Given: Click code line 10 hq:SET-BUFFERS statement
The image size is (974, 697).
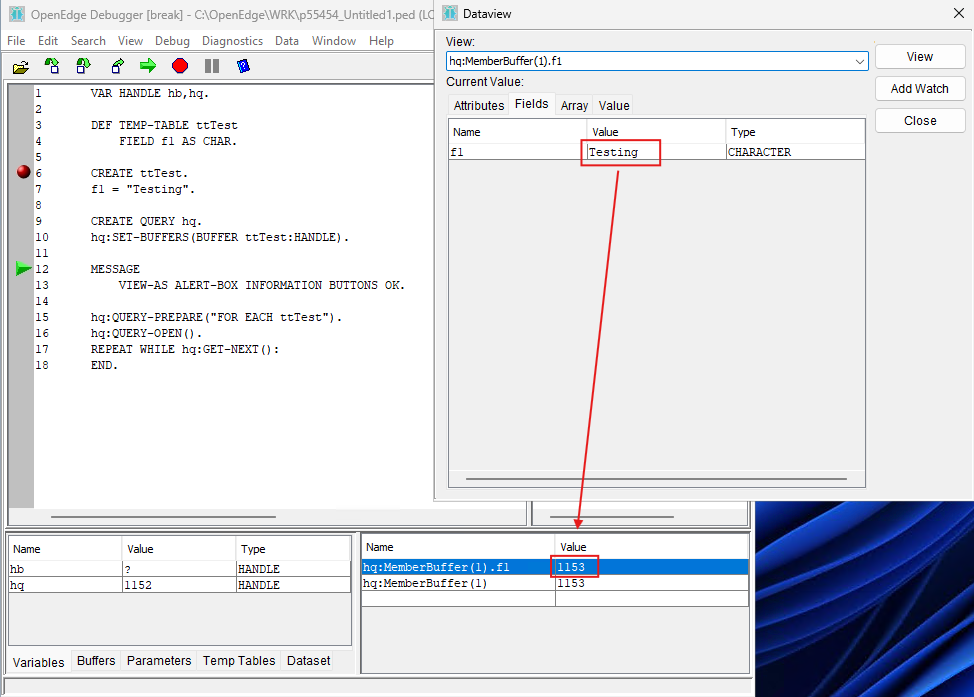Looking at the screenshot, I should click(x=220, y=237).
